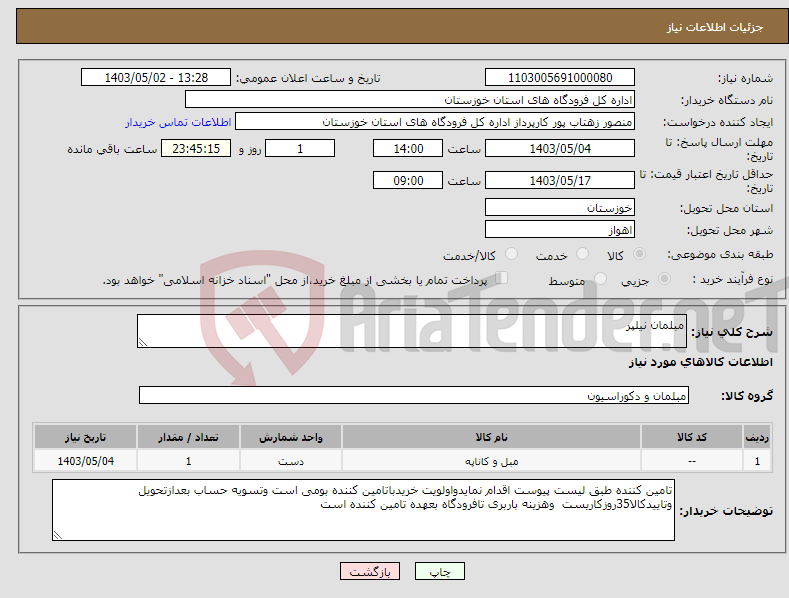The width and height of the screenshot is (789, 598).
Task: Click the توضیحات خریدار text area
Action: (363, 510)
